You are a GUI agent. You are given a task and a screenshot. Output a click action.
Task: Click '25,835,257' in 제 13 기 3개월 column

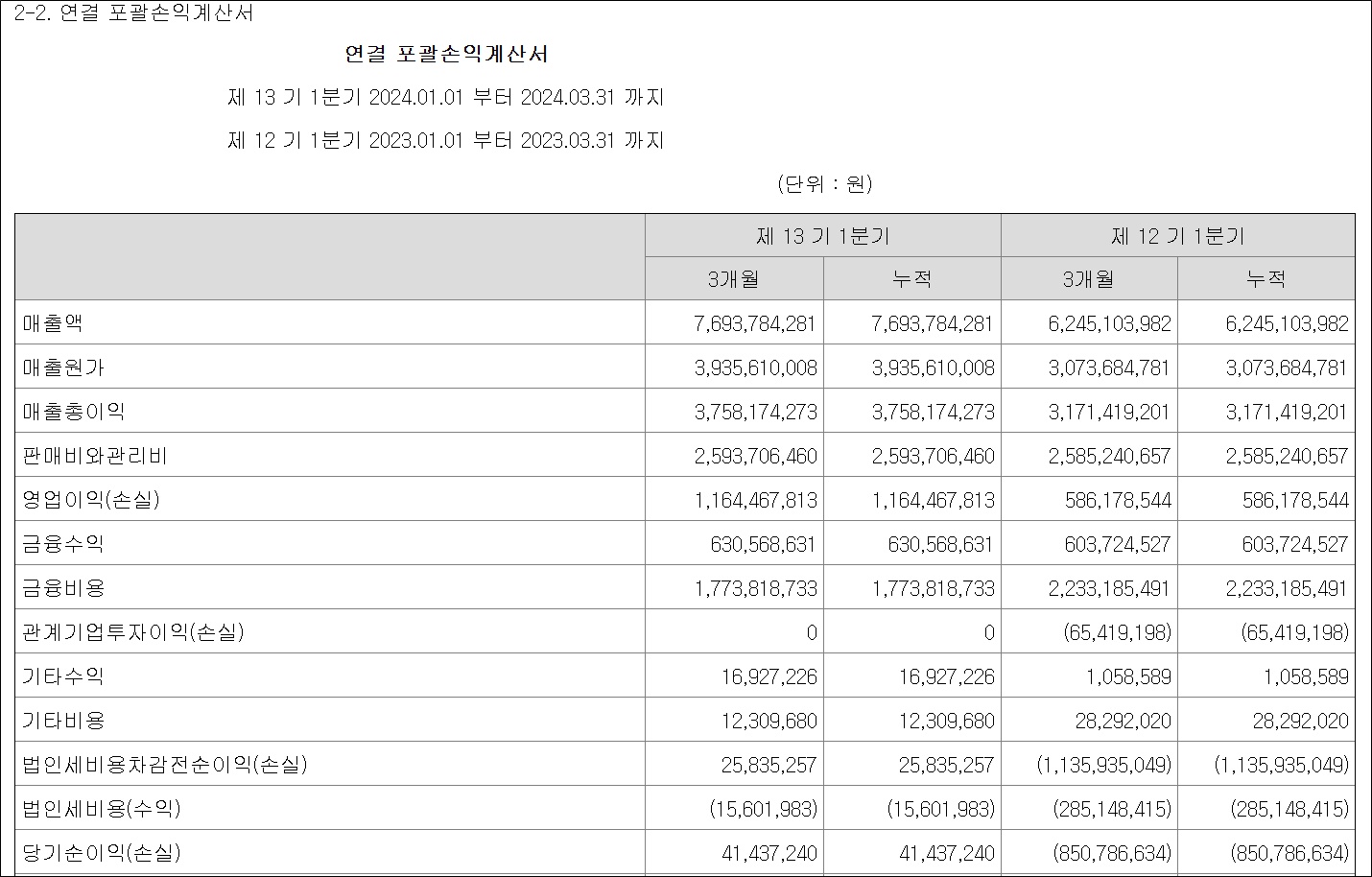(x=769, y=766)
